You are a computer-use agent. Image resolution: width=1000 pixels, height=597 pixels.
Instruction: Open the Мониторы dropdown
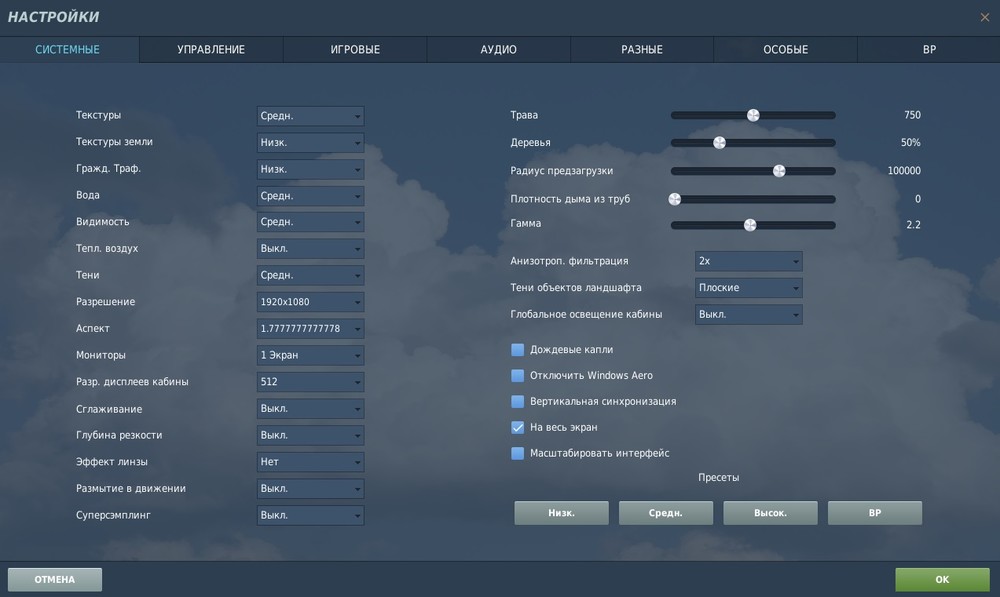(311, 355)
